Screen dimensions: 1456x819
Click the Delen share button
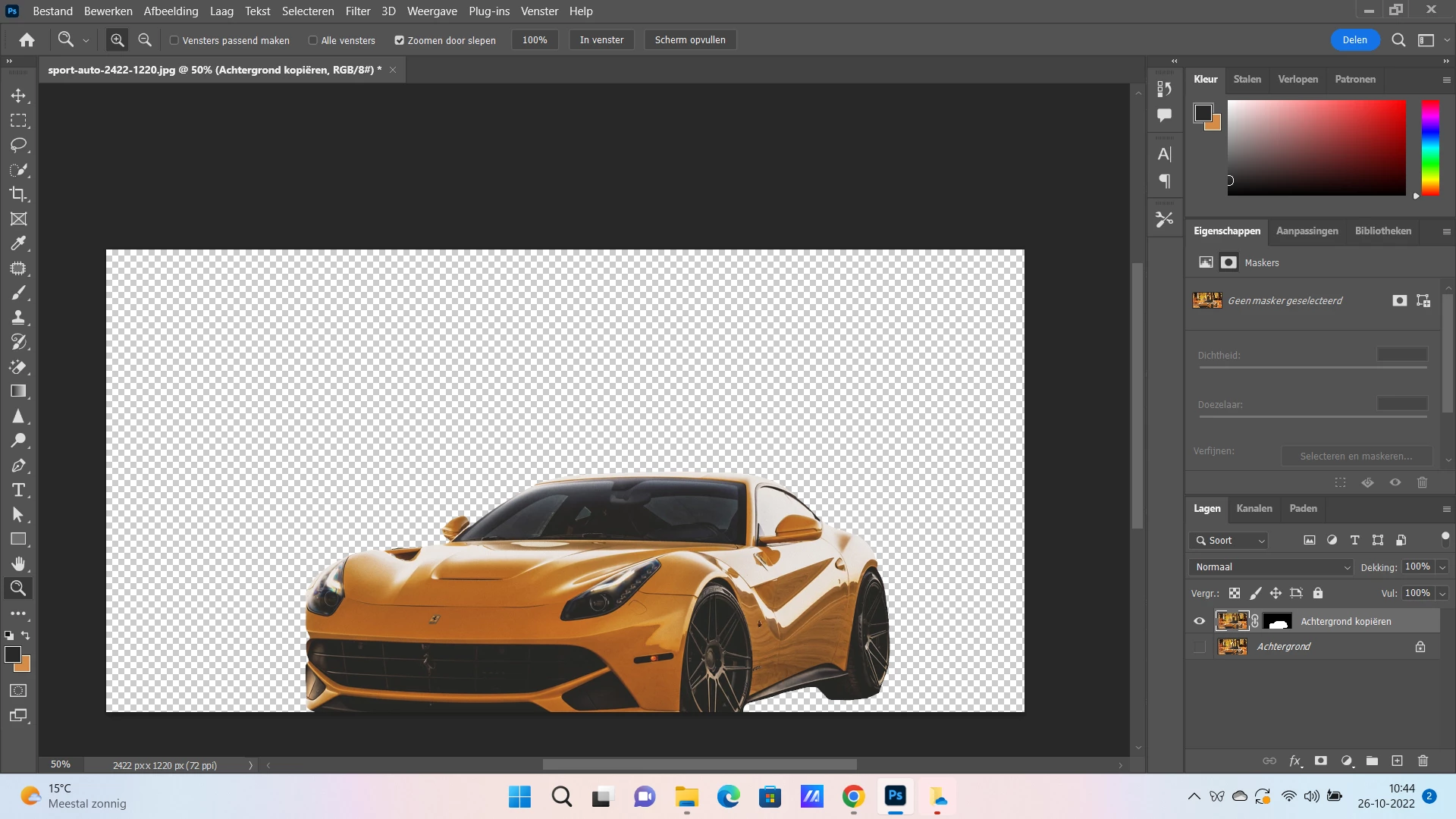coord(1354,40)
